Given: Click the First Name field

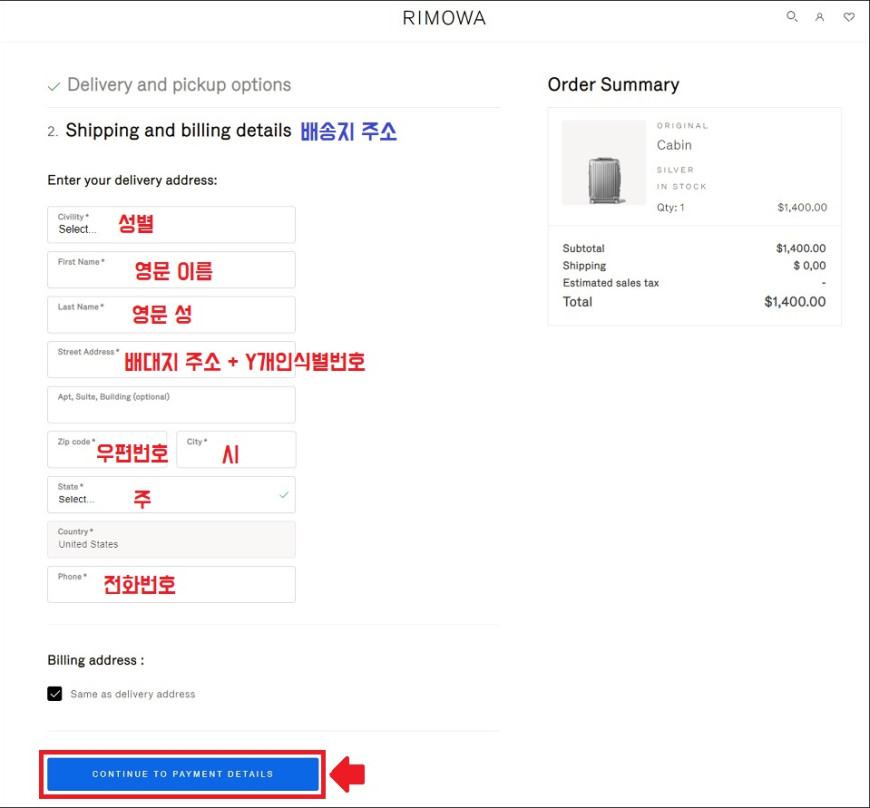Looking at the screenshot, I should point(171,270).
